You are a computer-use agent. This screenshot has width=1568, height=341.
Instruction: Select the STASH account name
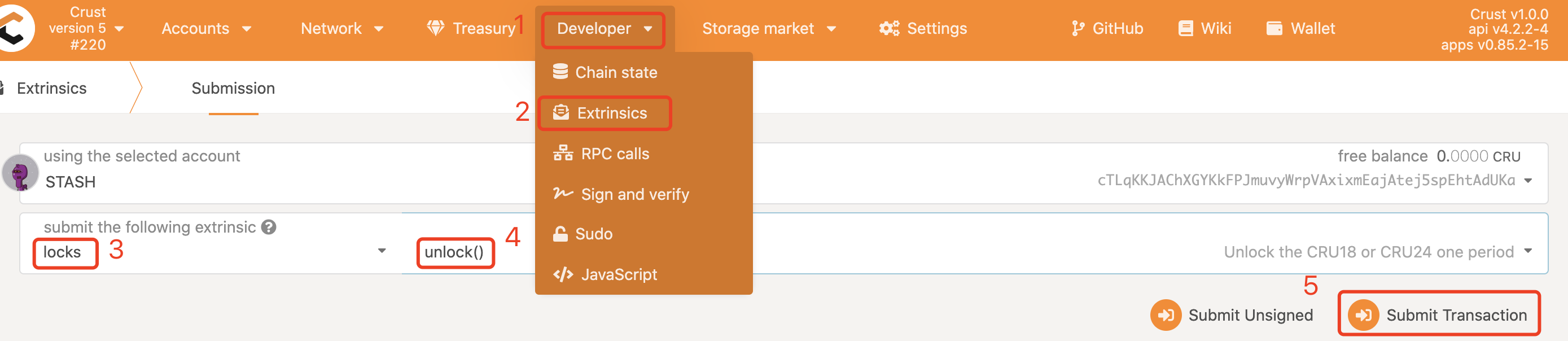(71, 182)
